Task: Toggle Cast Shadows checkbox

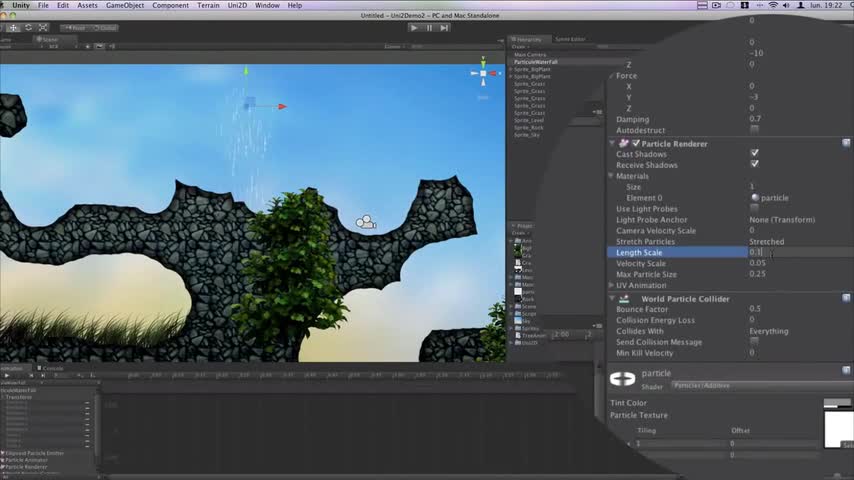Action: point(754,153)
